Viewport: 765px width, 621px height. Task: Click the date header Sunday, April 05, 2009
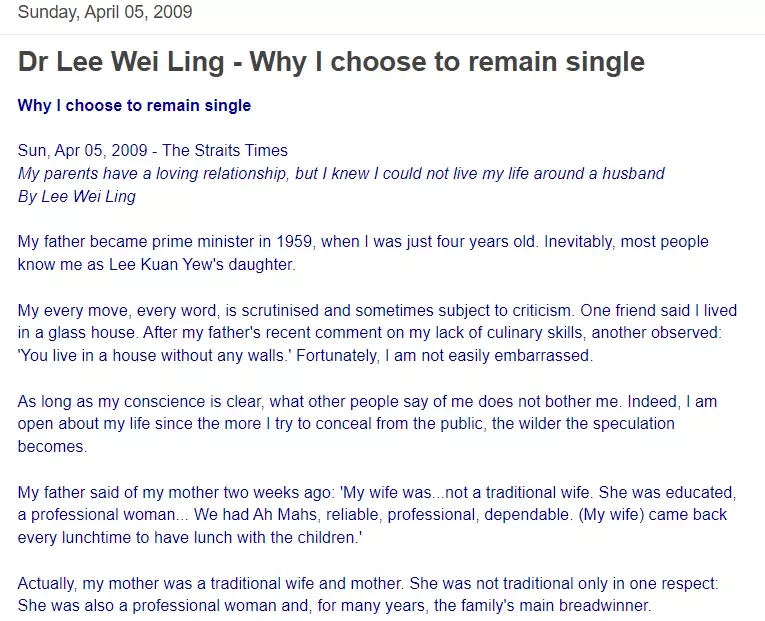[x=105, y=12]
